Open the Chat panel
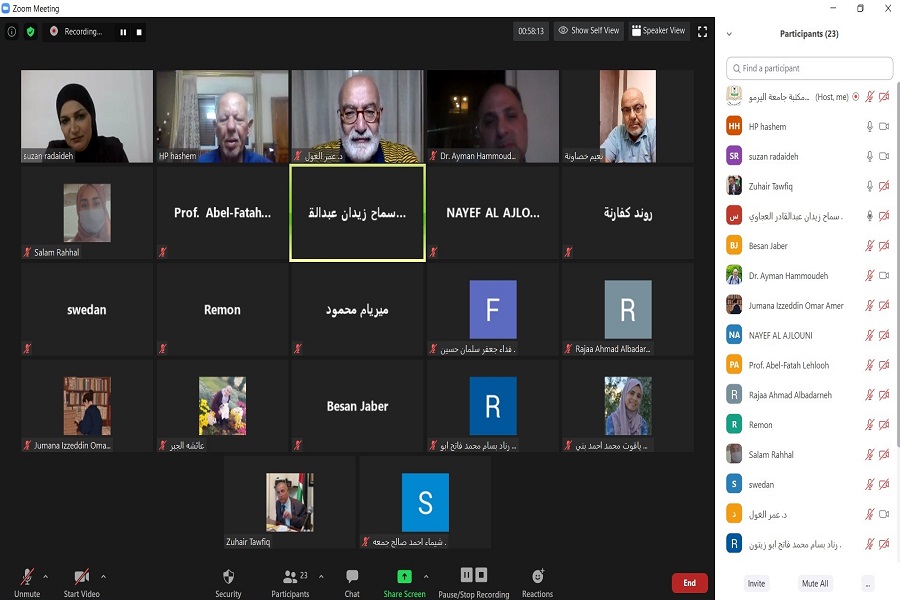 click(x=352, y=582)
